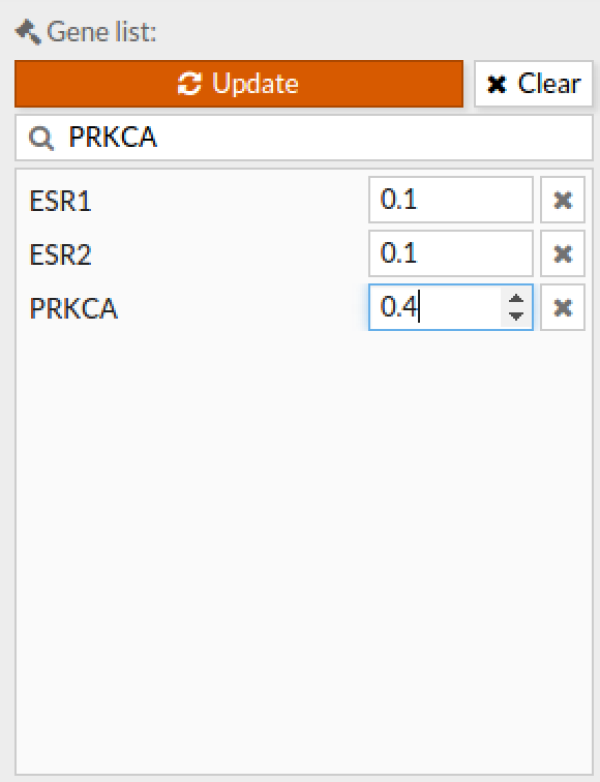Edit the ESR2 value field
Screen dimensions: 600x782
point(451,254)
